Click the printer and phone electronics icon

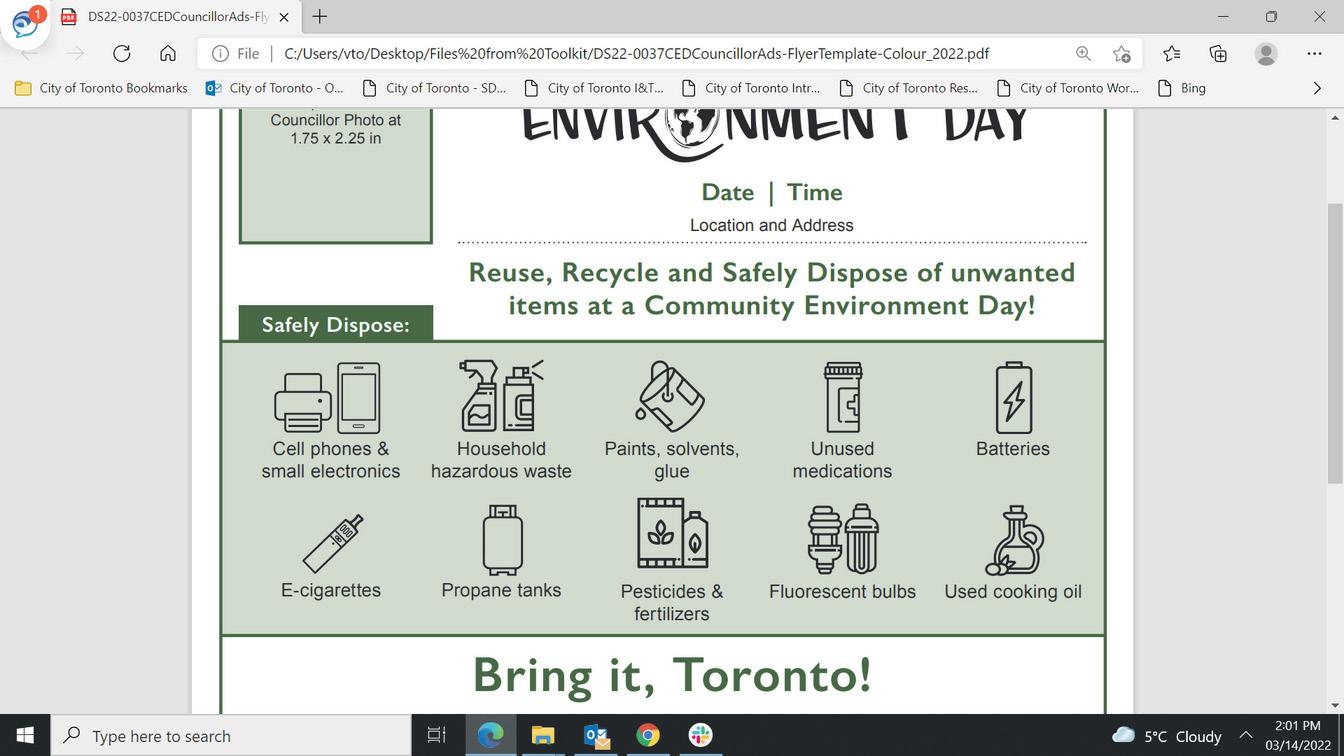point(328,398)
